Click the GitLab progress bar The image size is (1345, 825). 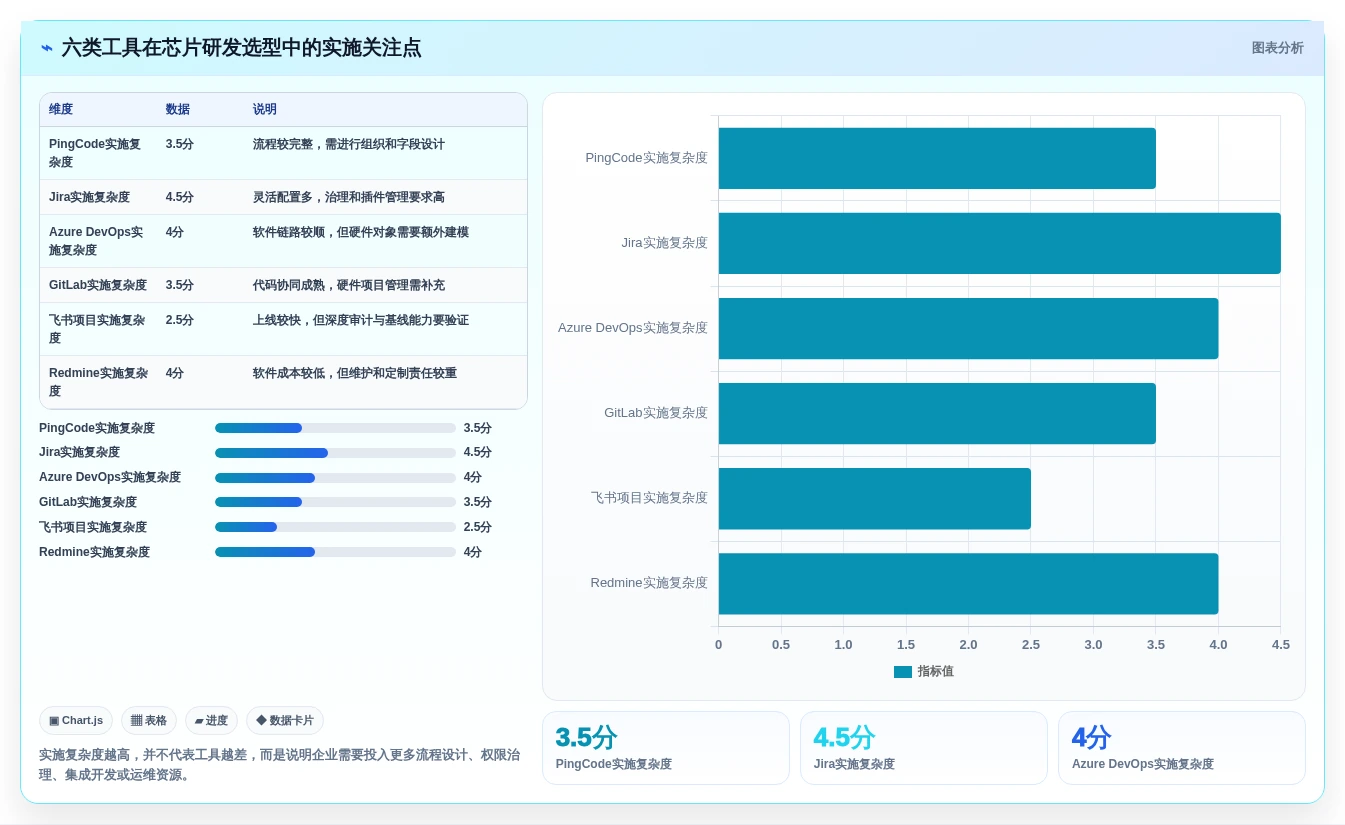pos(335,502)
